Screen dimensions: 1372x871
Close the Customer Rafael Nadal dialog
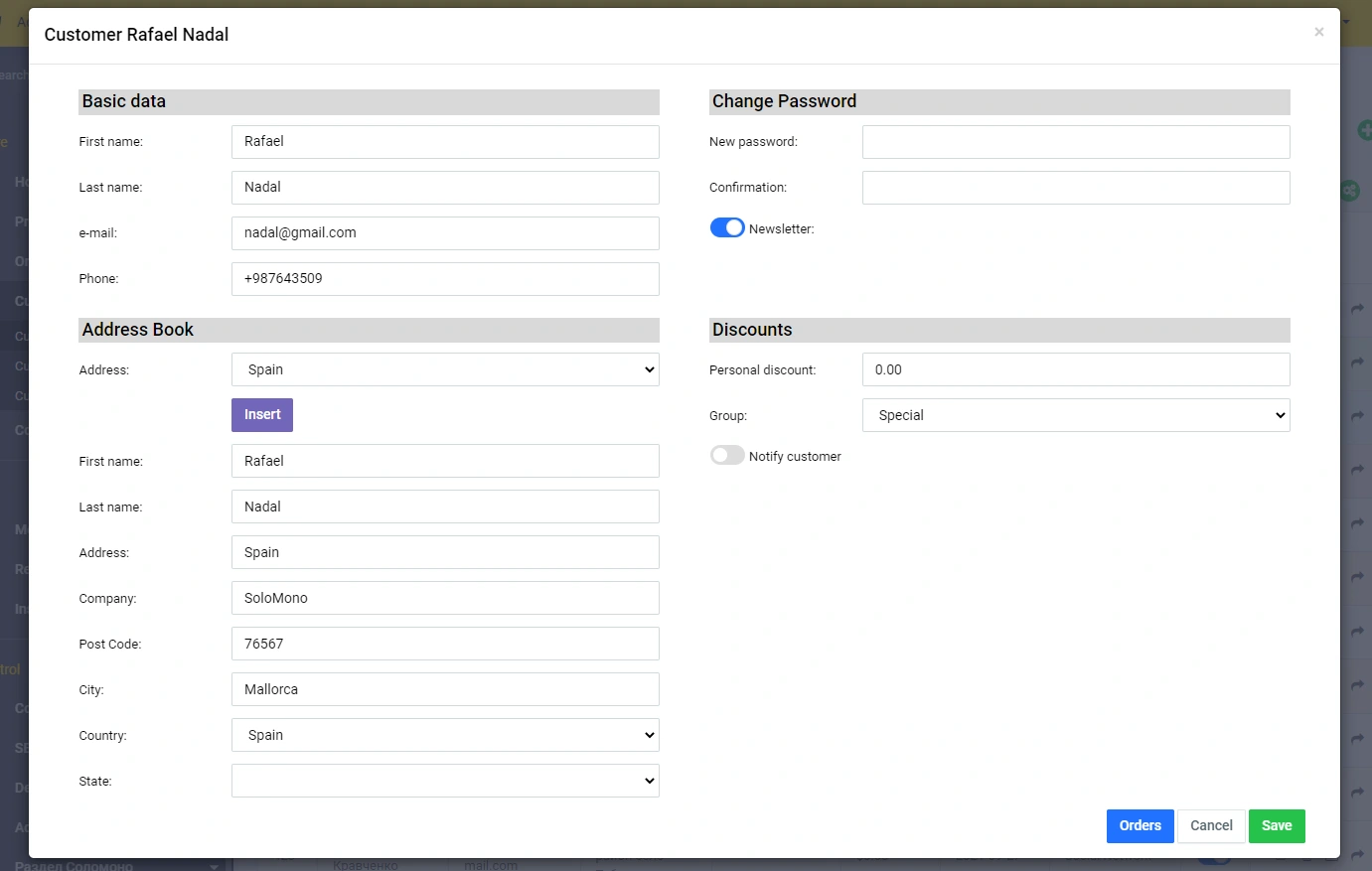(1318, 32)
